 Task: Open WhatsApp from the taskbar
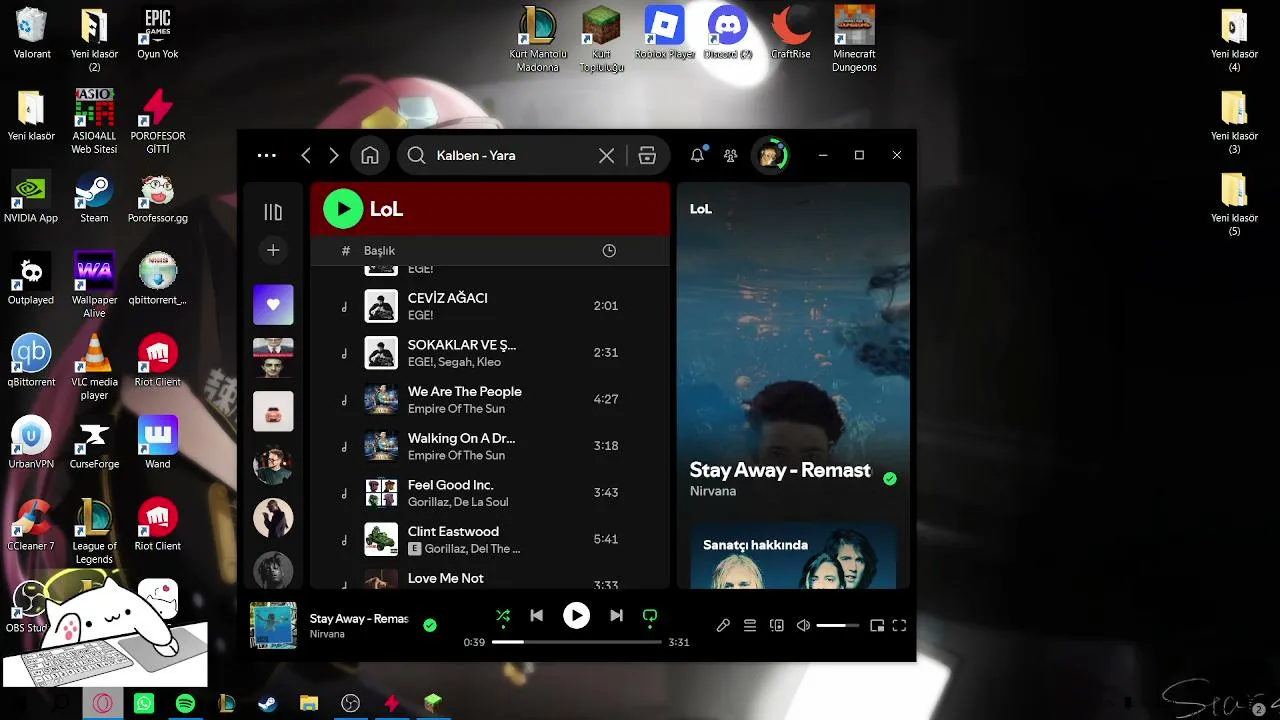[x=144, y=704]
